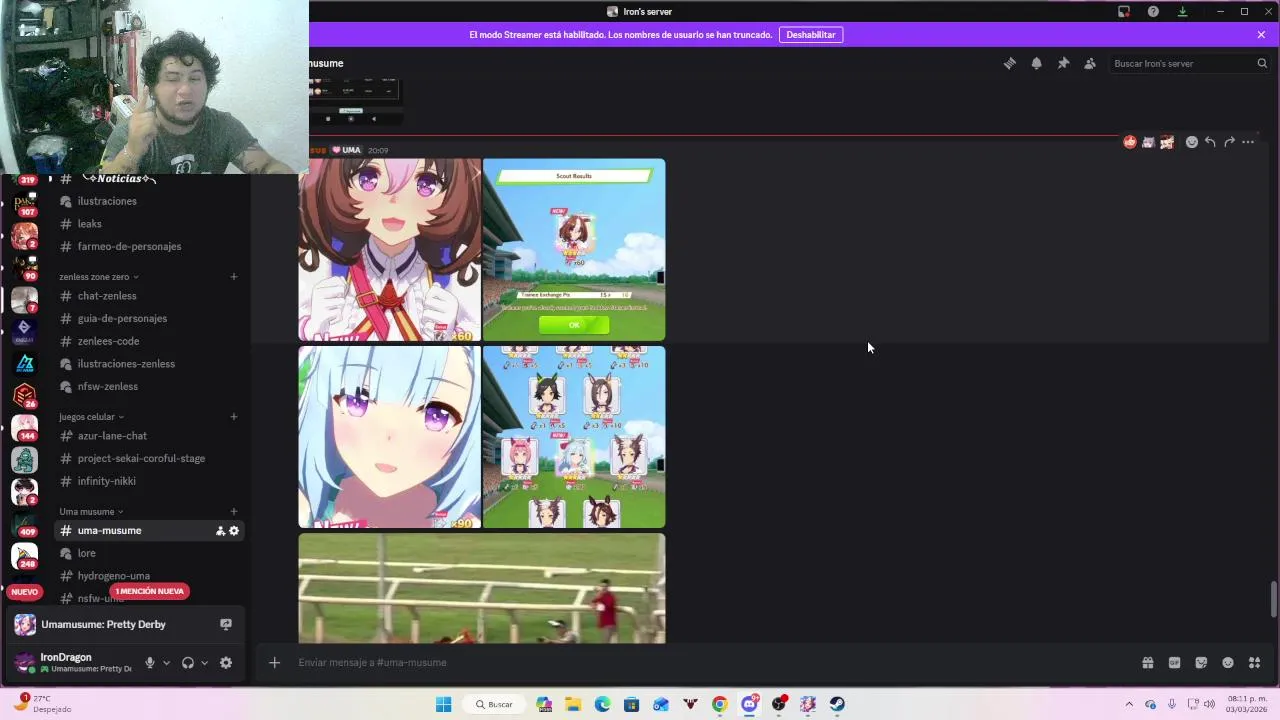1280x720 pixels.
Task: Open notification settings bell icon
Action: click(1037, 63)
